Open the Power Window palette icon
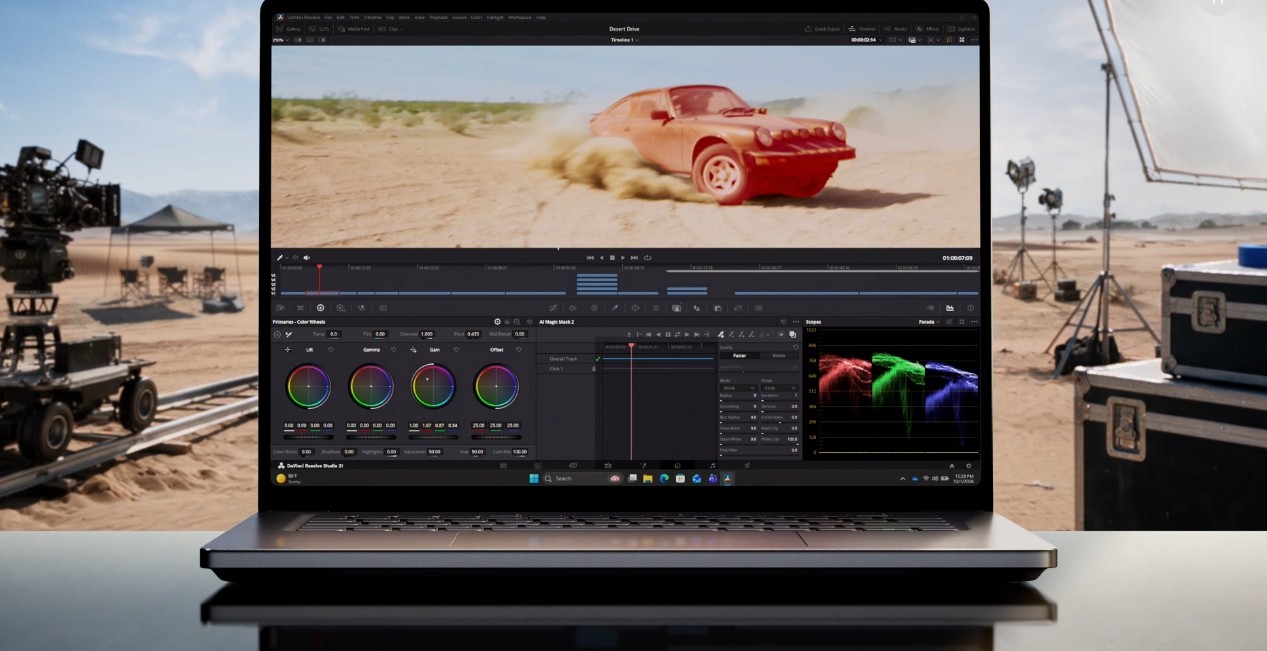Screen dimensions: 1267x651 [635, 308]
